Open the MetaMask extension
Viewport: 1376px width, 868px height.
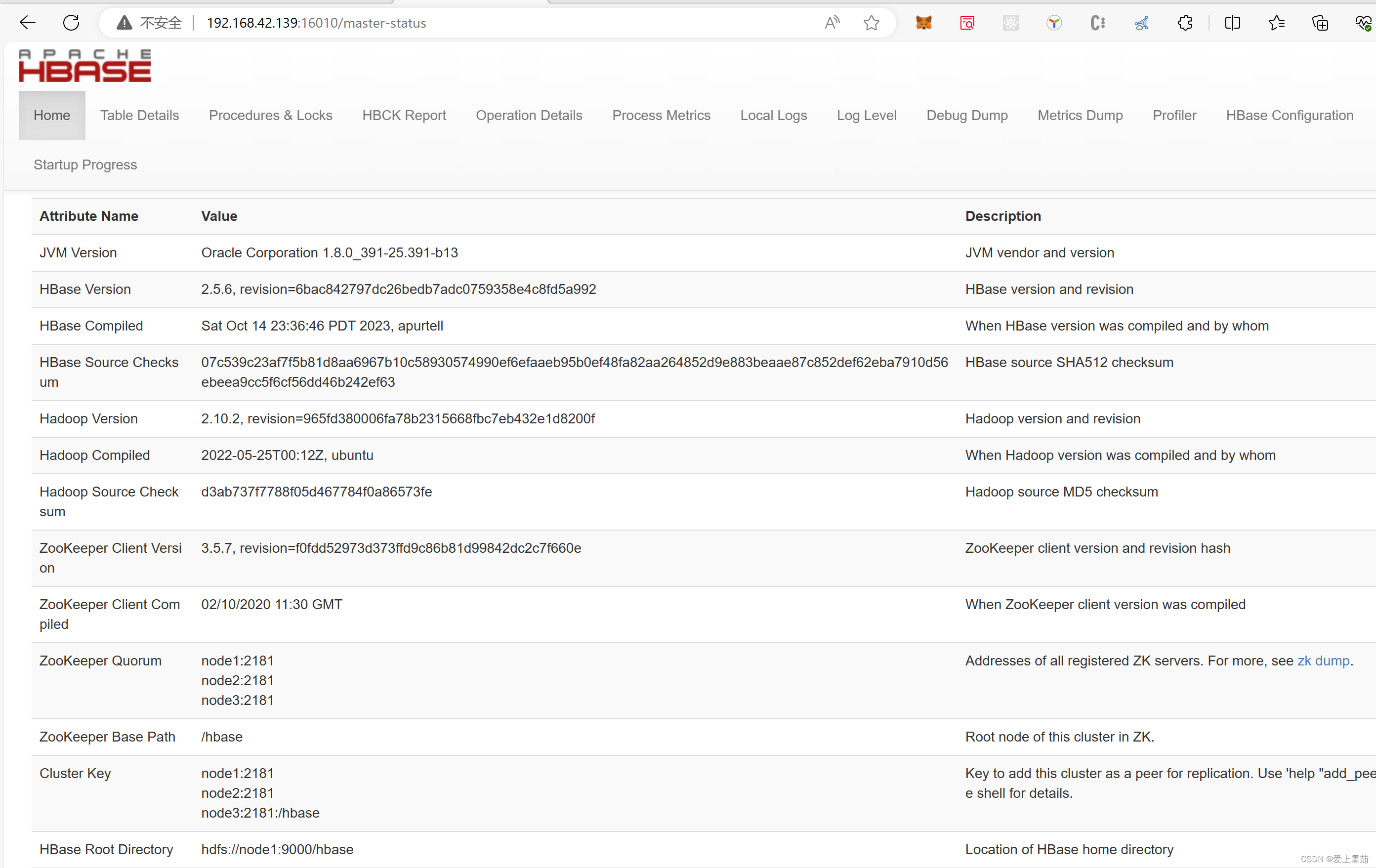924,23
